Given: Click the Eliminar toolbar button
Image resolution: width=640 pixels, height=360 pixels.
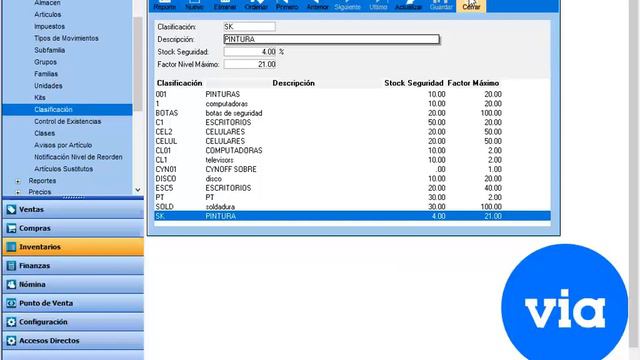Looking at the screenshot, I should click(x=225, y=6).
